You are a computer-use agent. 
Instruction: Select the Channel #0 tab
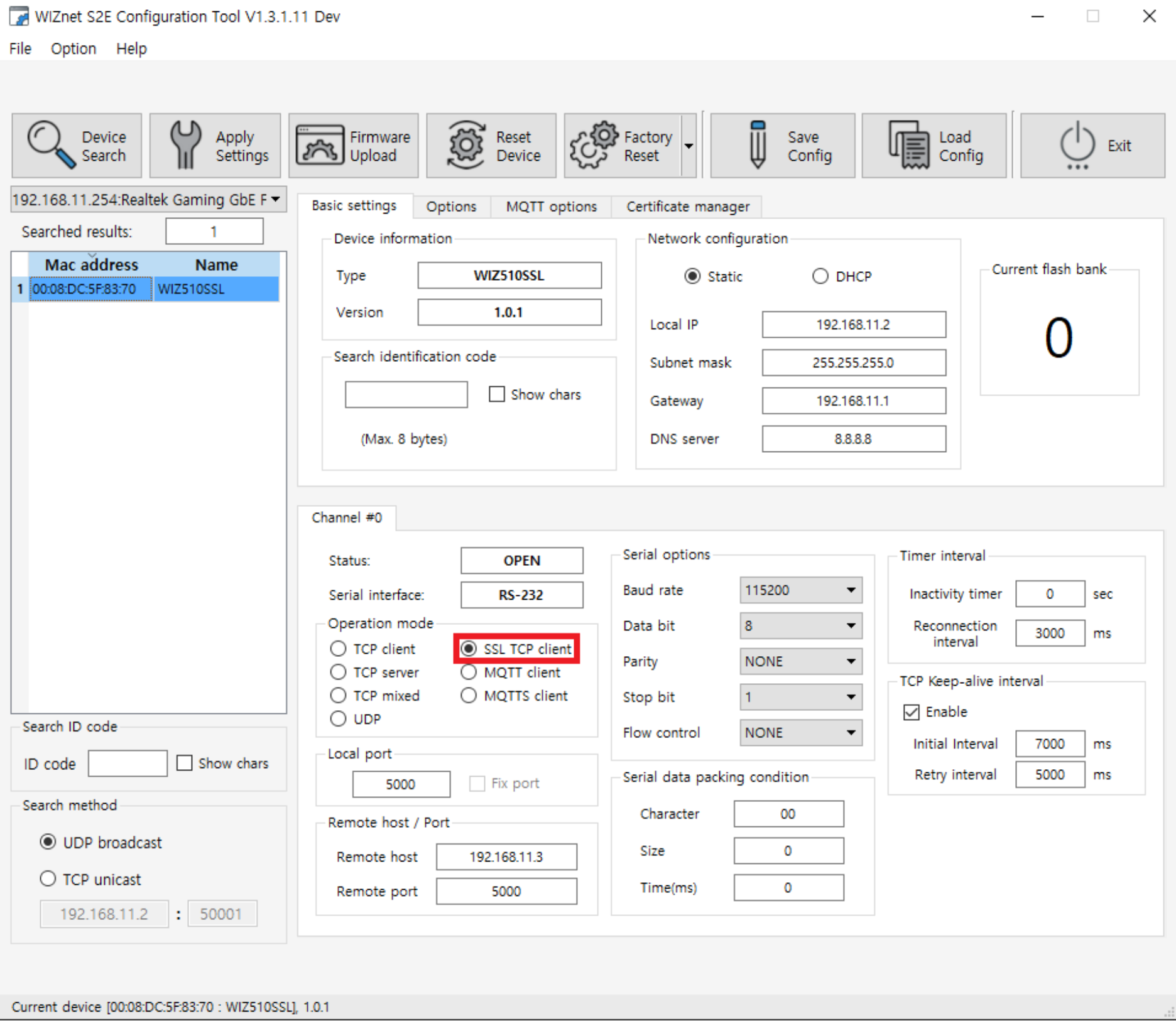point(347,517)
